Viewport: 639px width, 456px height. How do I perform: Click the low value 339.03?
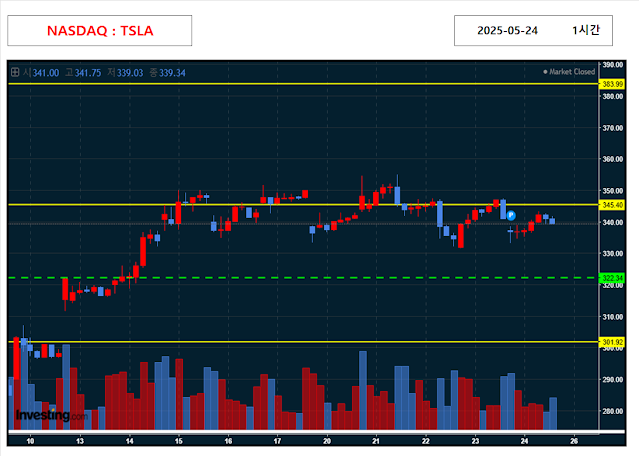(130, 73)
